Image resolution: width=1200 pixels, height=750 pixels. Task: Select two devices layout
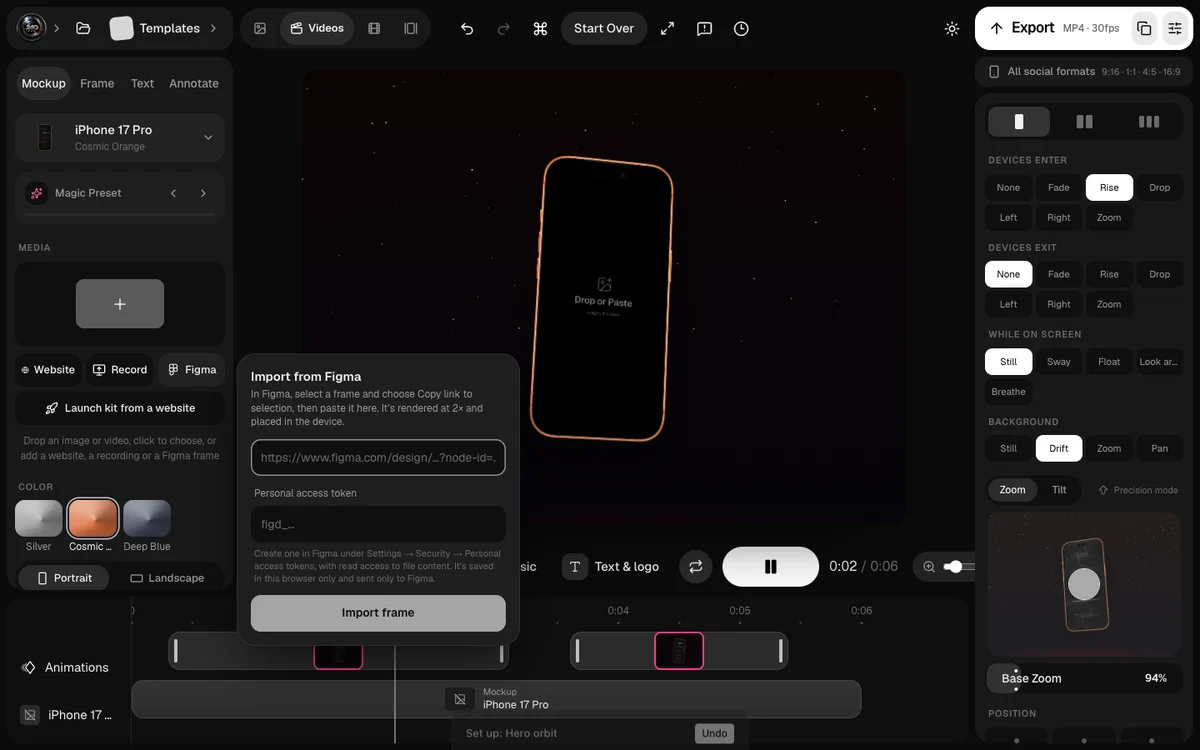pyautogui.click(x=1084, y=122)
